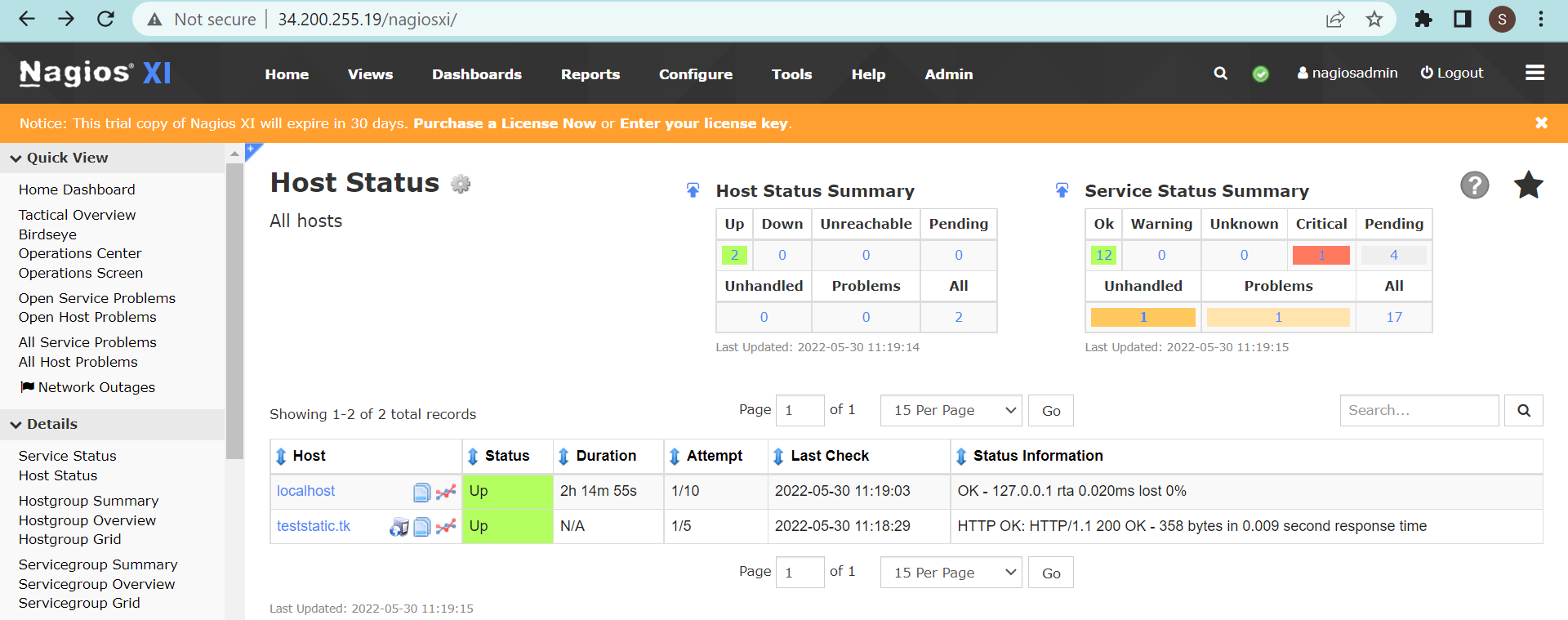1568x620 pixels.
Task: Click the top Page number field
Action: pos(800,410)
